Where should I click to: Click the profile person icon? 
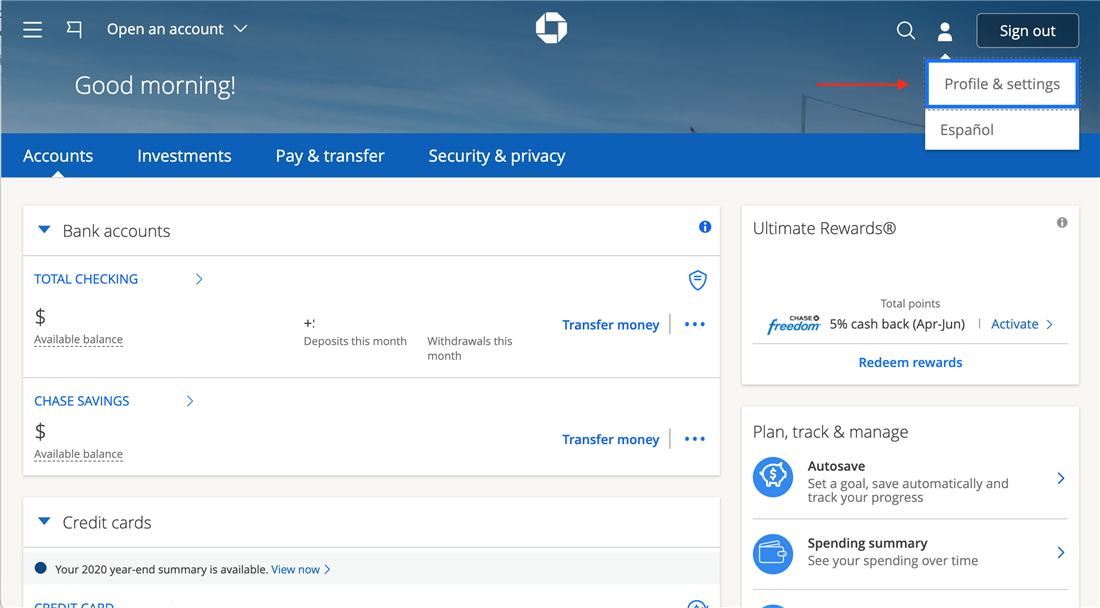pyautogui.click(x=945, y=30)
